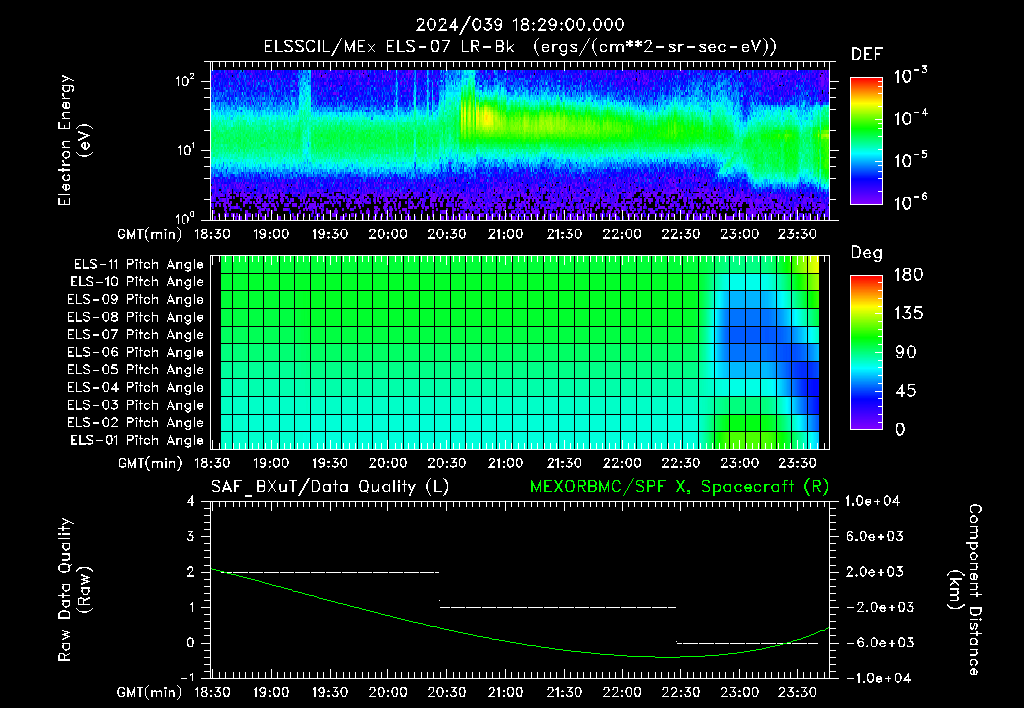Image resolution: width=1024 pixels, height=708 pixels.
Task: Select the ELS-09 Pitch Angle row label
Action: (x=136, y=300)
